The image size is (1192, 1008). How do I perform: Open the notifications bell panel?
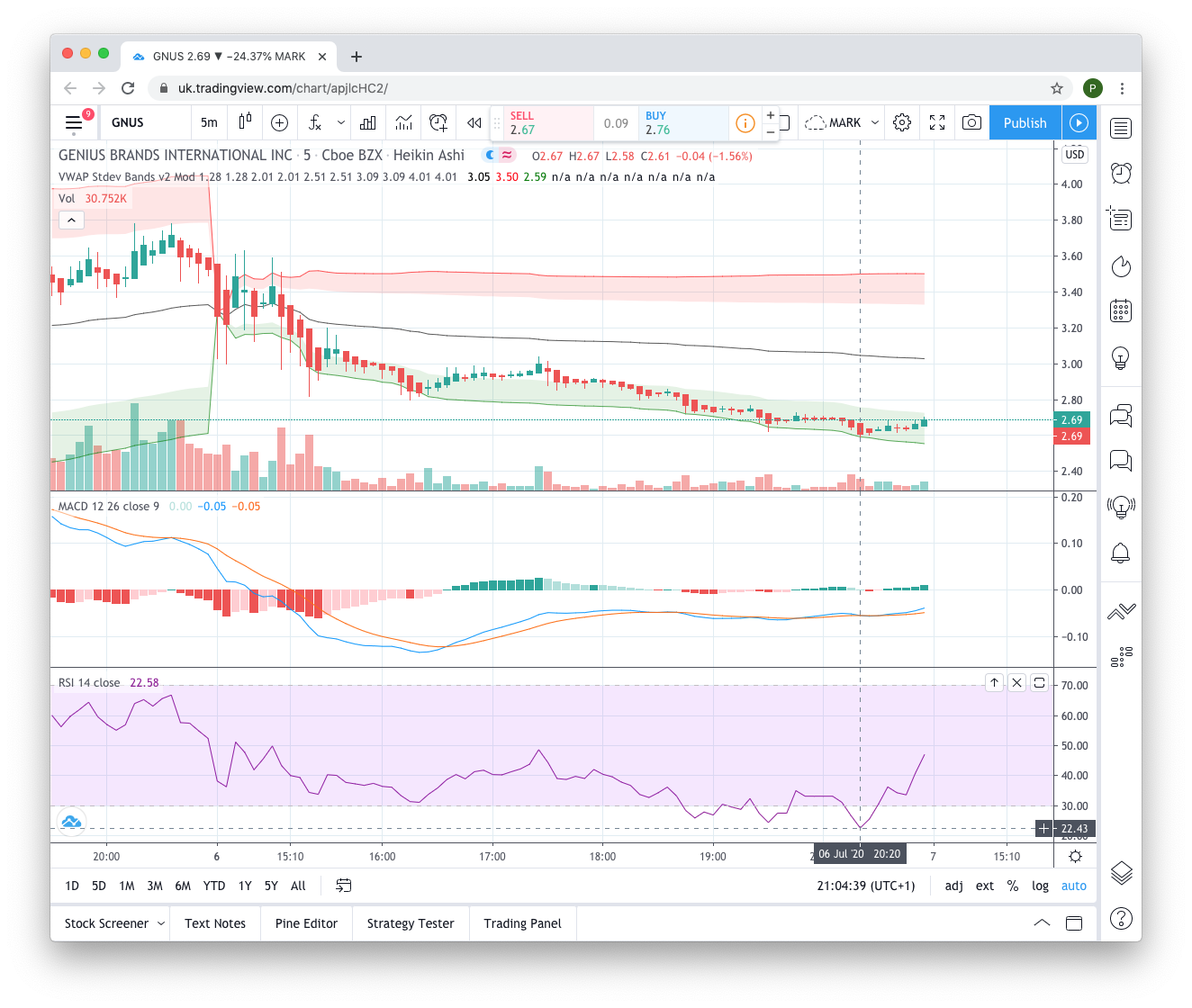tap(1121, 553)
